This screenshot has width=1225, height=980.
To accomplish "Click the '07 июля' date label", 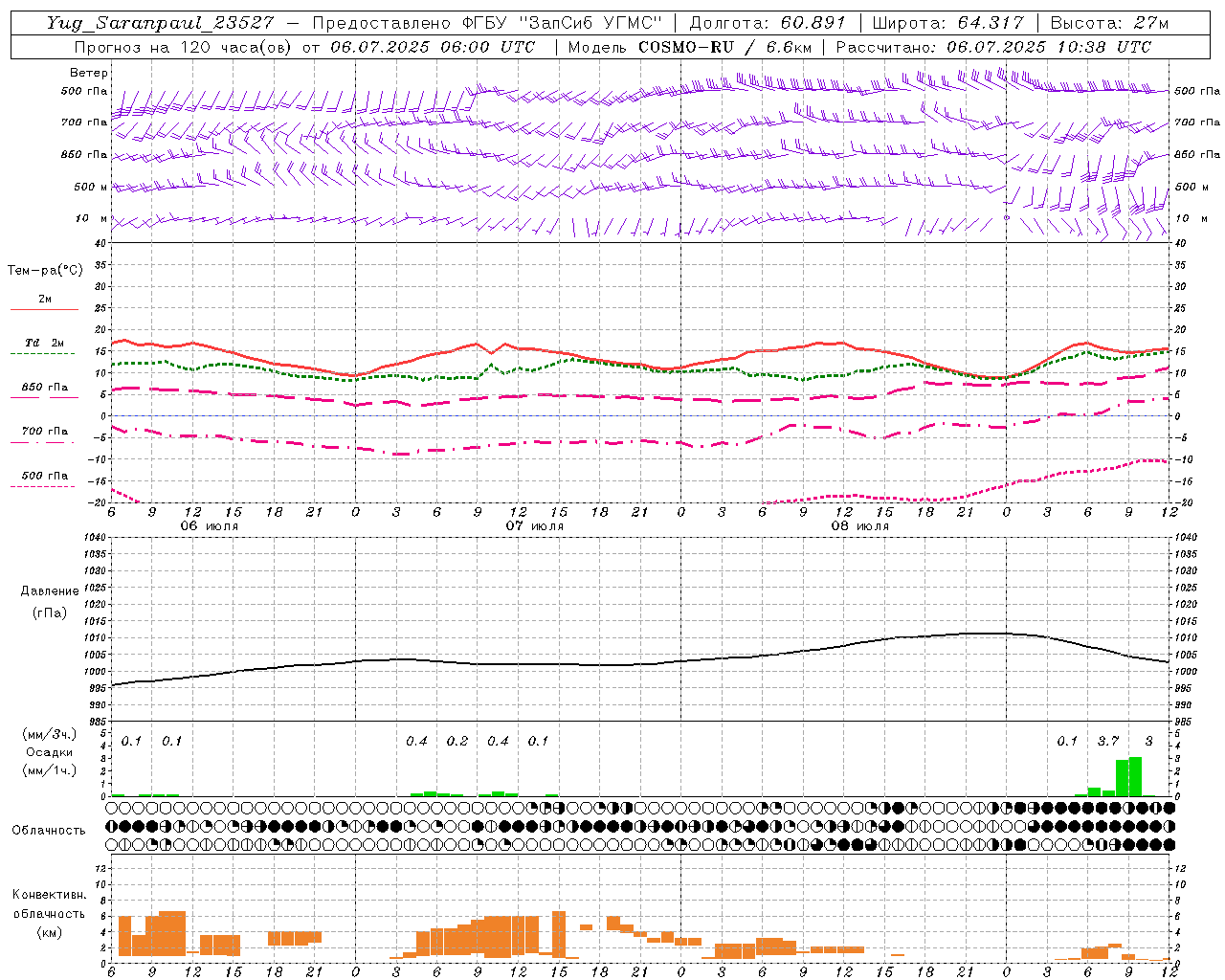I will coord(535,526).
